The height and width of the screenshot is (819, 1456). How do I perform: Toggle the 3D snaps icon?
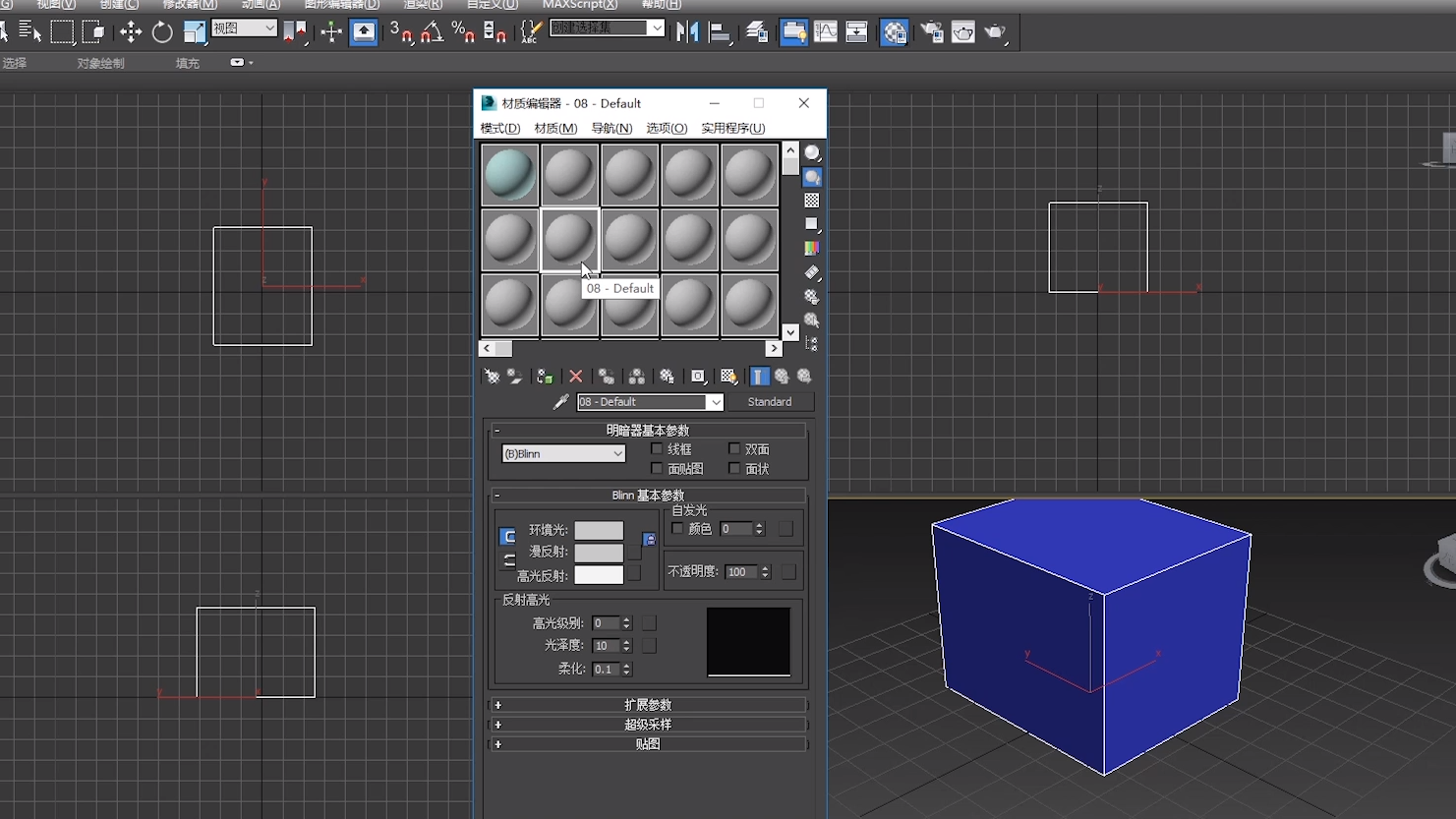click(x=400, y=32)
